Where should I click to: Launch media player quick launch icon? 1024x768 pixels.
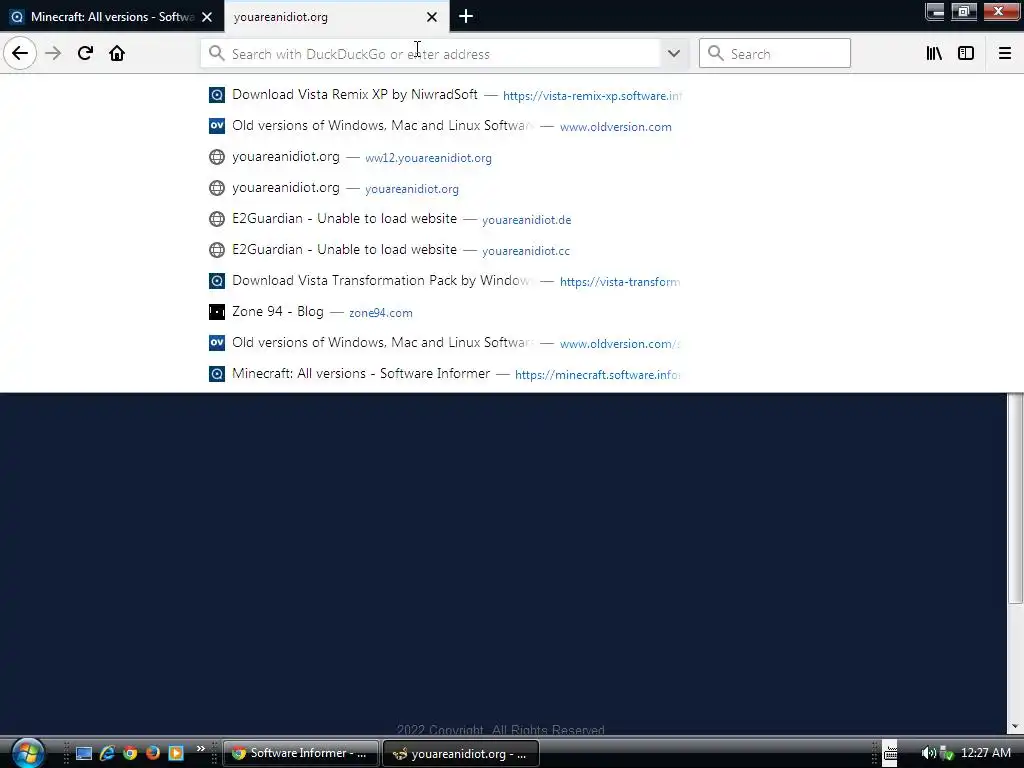tap(176, 753)
